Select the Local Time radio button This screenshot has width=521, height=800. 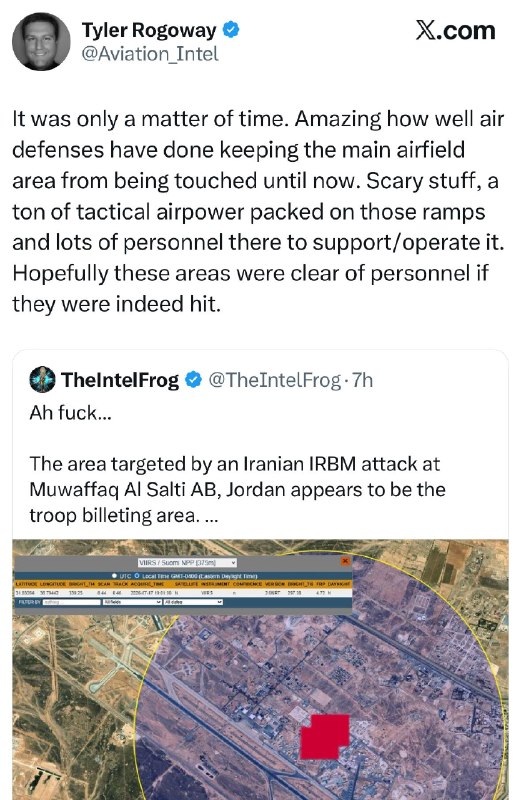pyautogui.click(x=137, y=576)
